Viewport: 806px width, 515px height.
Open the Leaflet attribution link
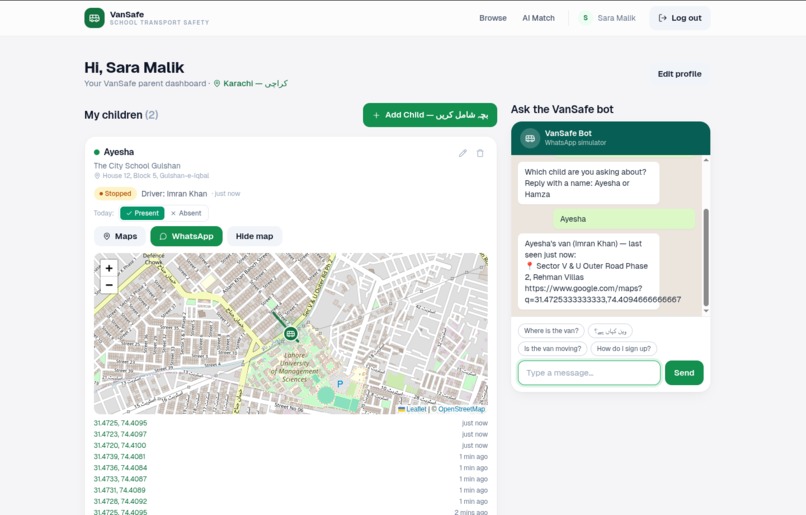tap(412, 409)
